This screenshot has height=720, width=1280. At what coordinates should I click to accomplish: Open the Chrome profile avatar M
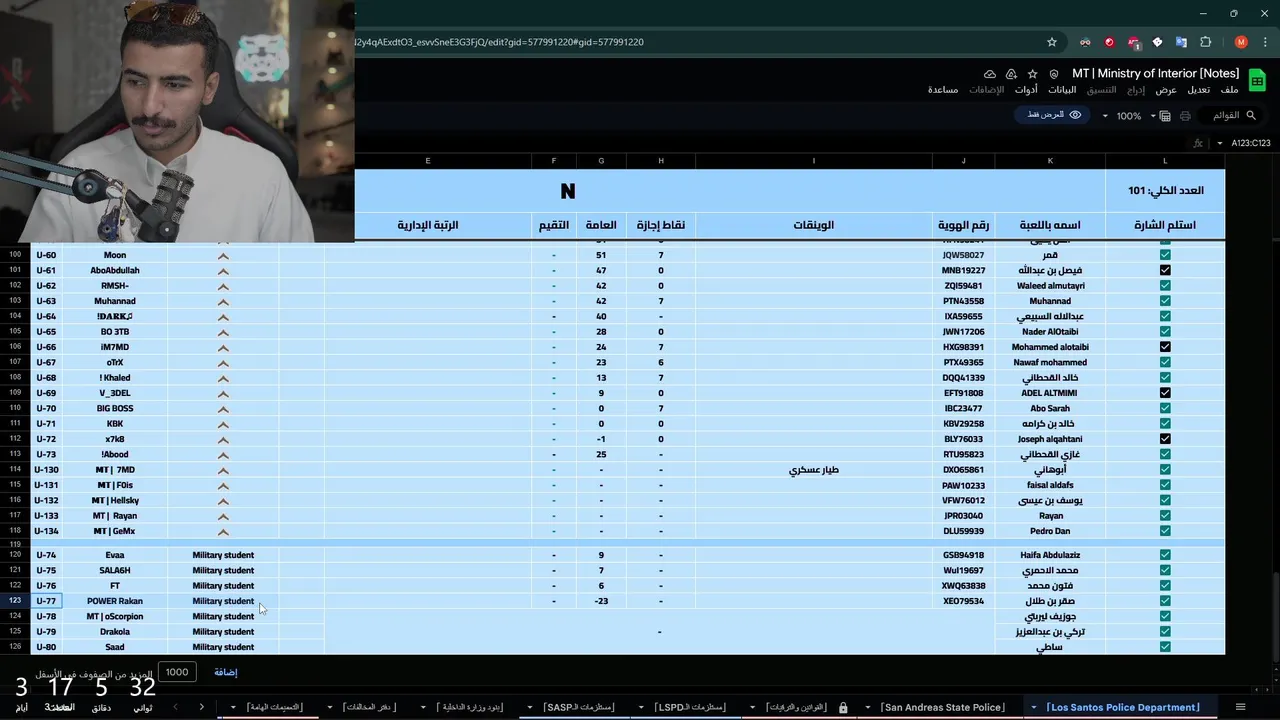click(1241, 42)
